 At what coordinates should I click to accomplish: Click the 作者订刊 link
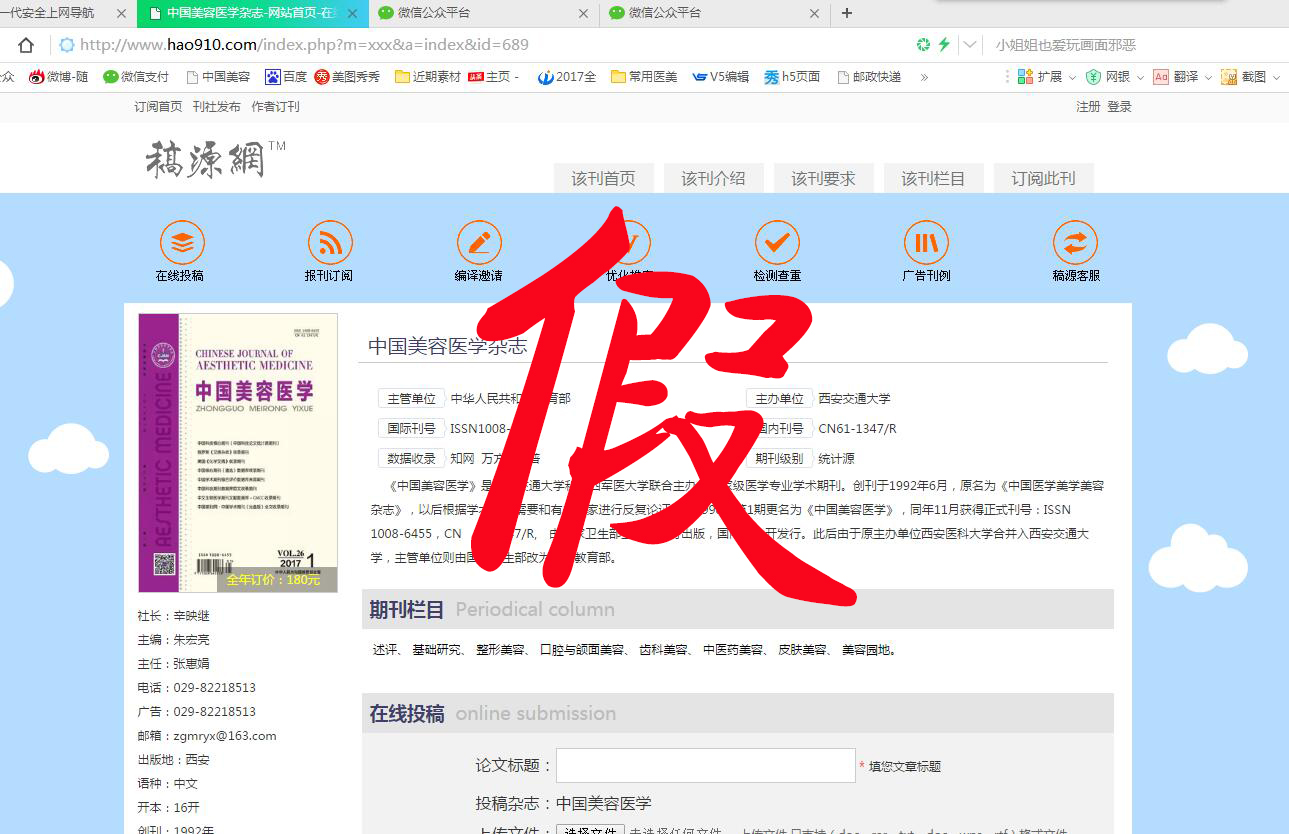[275, 107]
